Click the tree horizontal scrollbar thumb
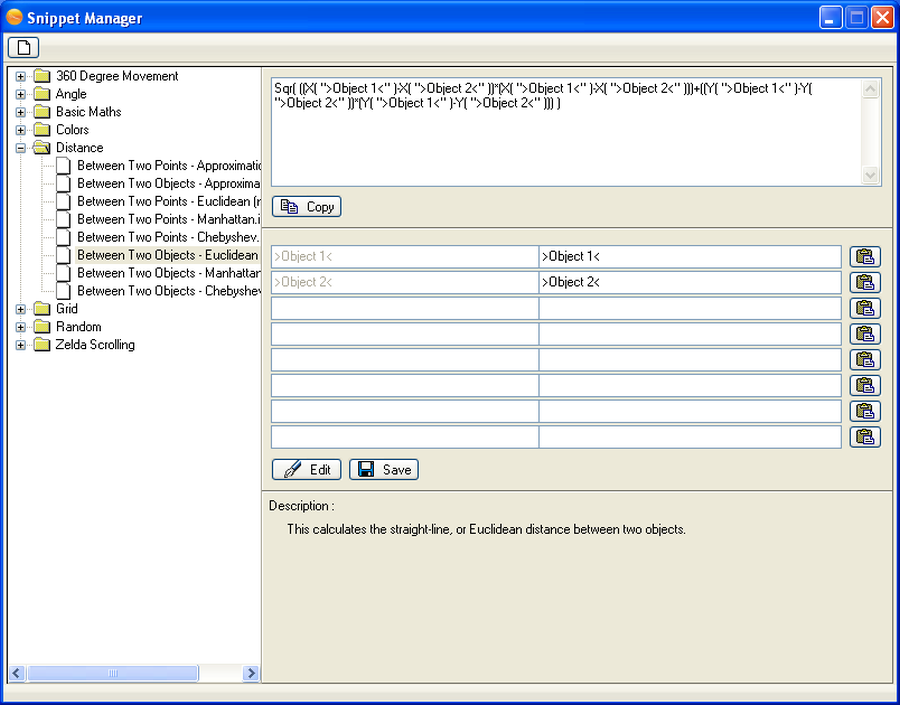The height and width of the screenshot is (705, 900). (112, 673)
